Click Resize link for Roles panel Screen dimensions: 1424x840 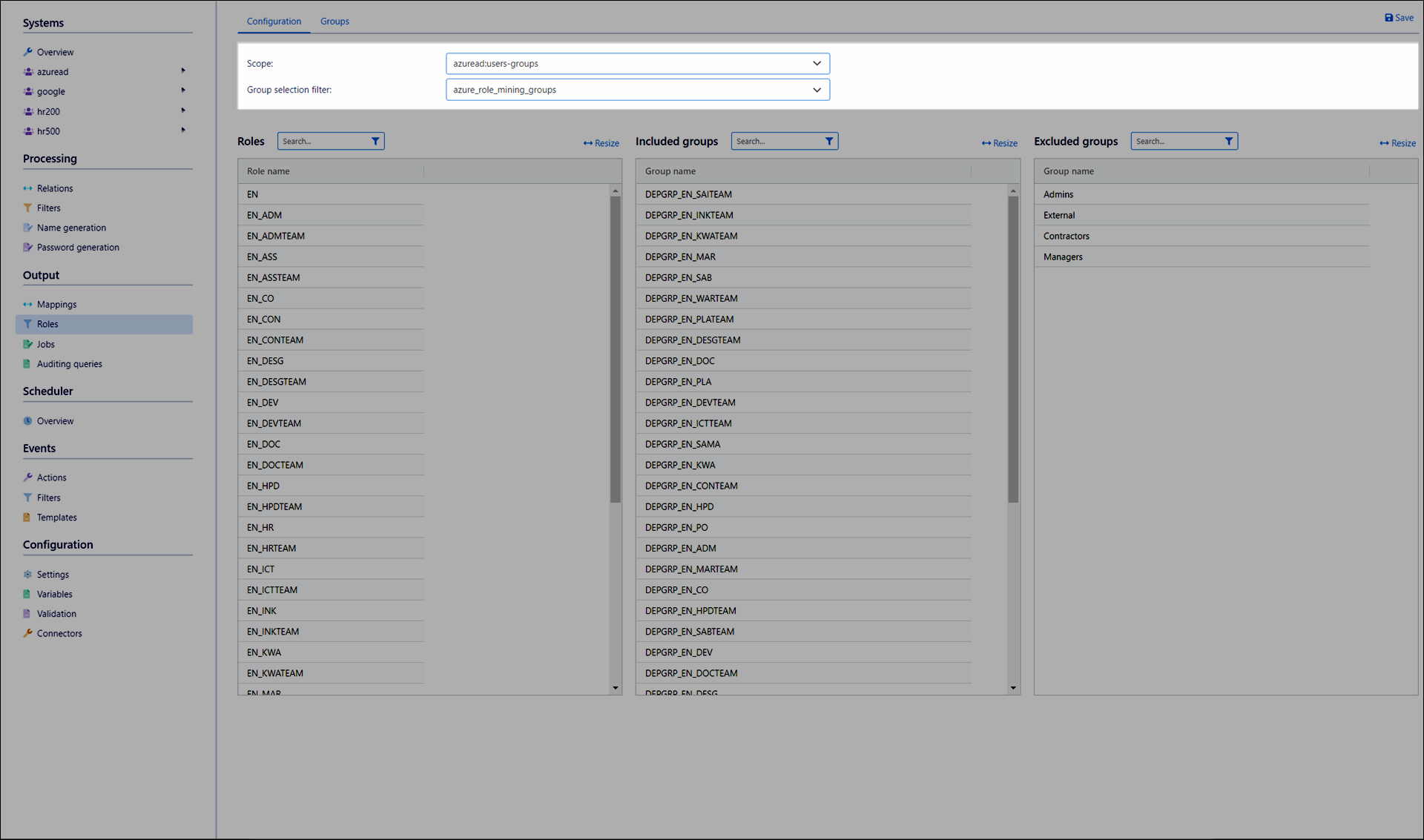click(601, 143)
